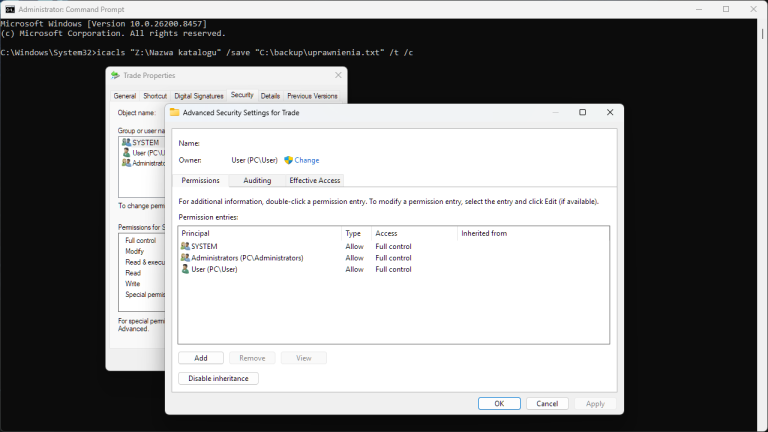
Task: Close the Trade Properties dialog
Action: 338,75
